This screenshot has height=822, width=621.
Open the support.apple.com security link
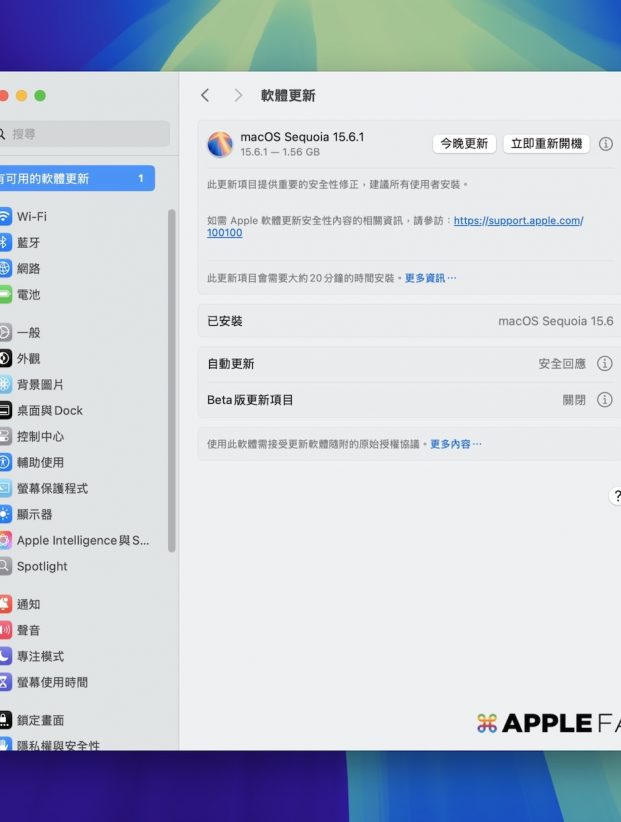pyautogui.click(x=517, y=220)
